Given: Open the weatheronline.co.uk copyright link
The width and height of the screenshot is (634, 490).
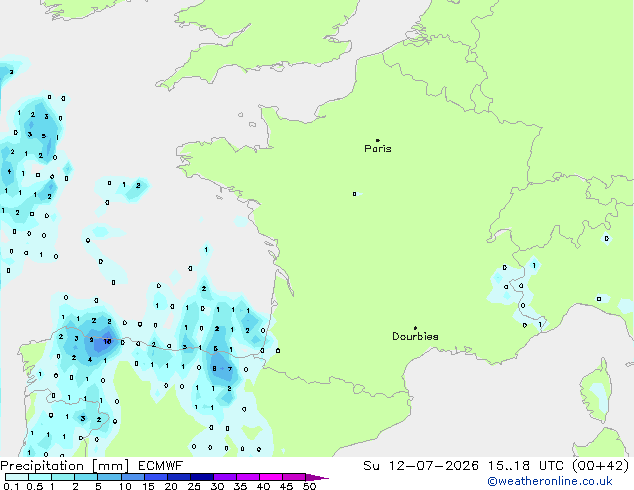Looking at the screenshot, I should [x=549, y=481].
